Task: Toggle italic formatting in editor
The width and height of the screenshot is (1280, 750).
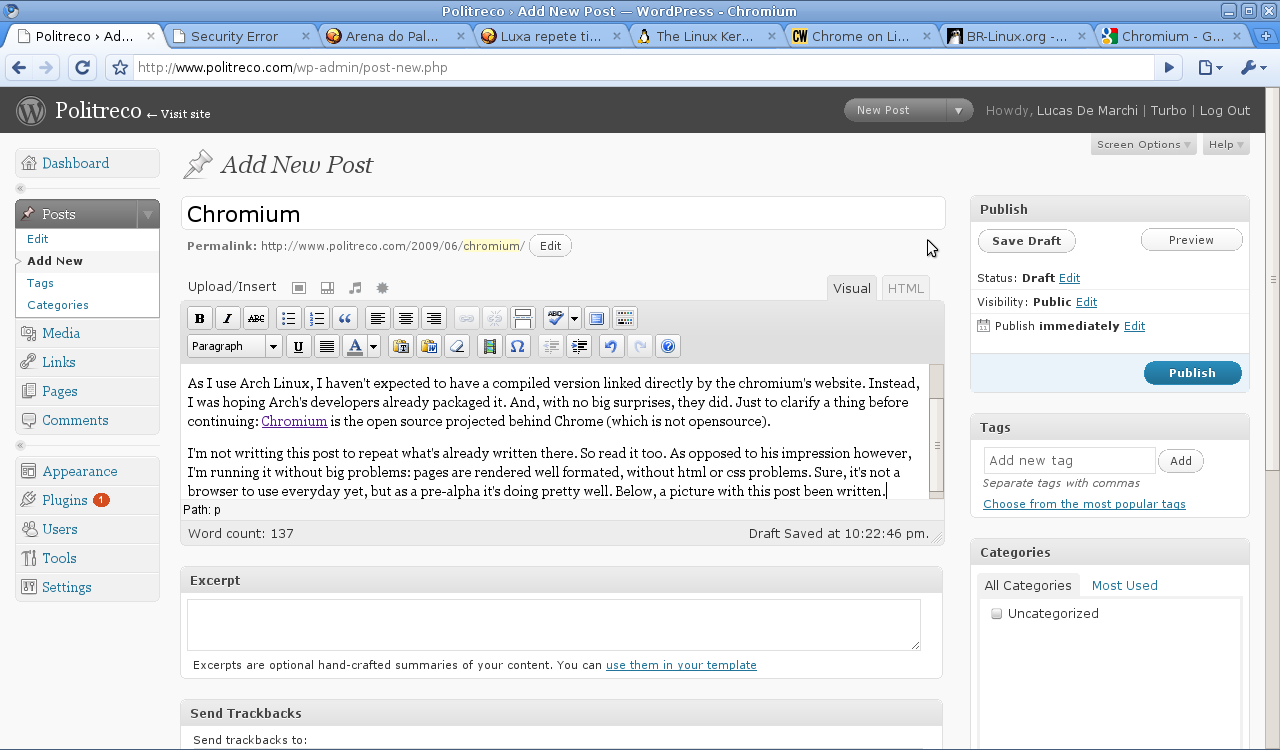Action: 228,318
